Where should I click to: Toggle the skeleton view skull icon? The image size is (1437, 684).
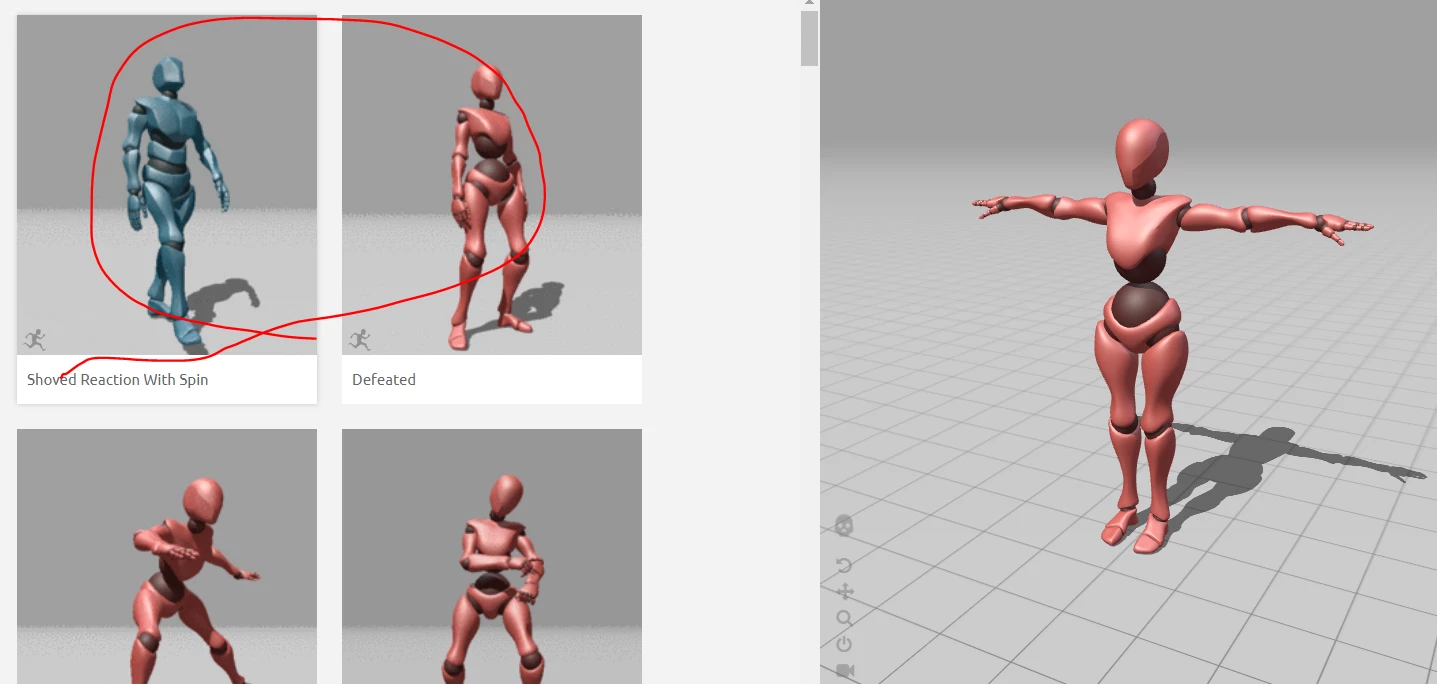[x=844, y=525]
